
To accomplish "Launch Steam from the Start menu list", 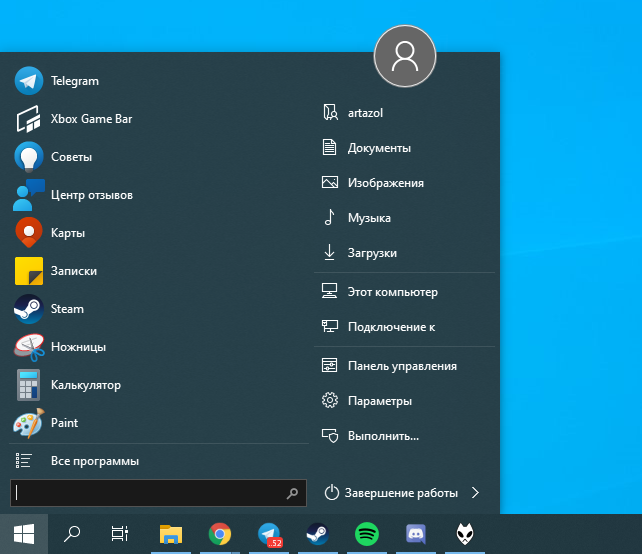I will [x=159, y=309].
